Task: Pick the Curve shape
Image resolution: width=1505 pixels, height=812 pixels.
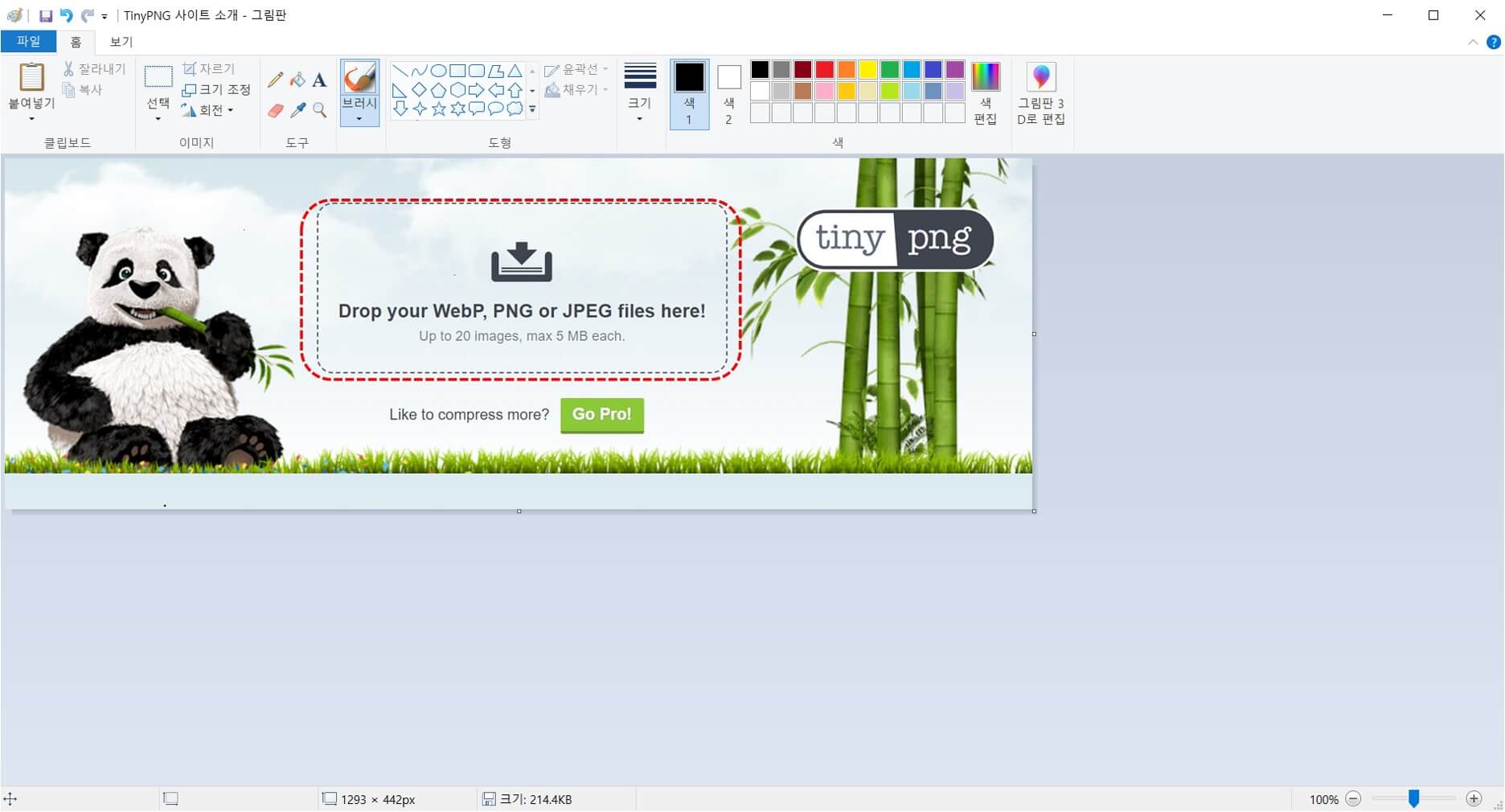Action: pyautogui.click(x=419, y=71)
